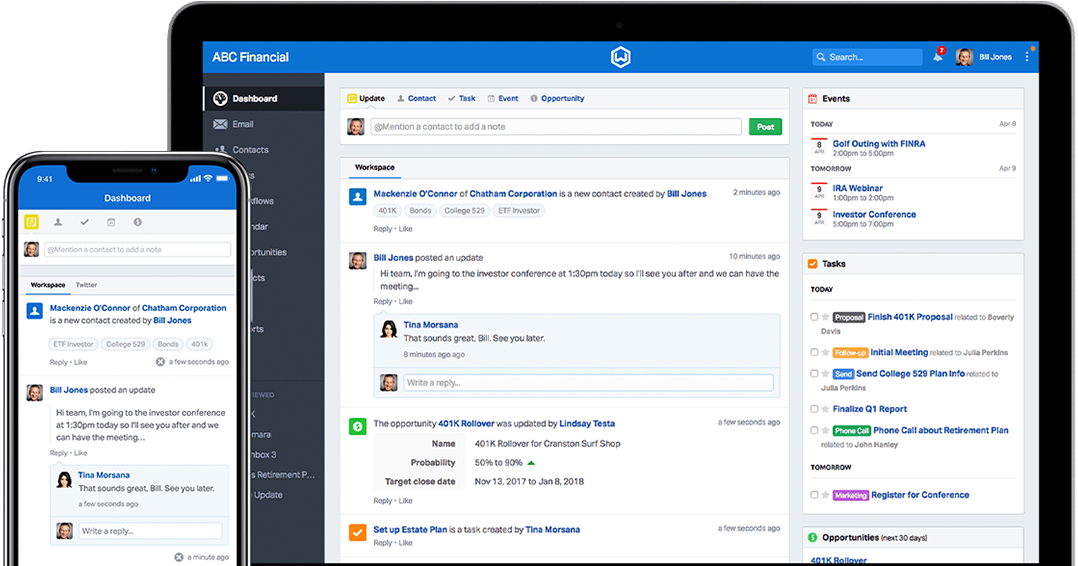Select the Update tab in composer
Viewport: 1078px width, 566px height.
click(366, 98)
